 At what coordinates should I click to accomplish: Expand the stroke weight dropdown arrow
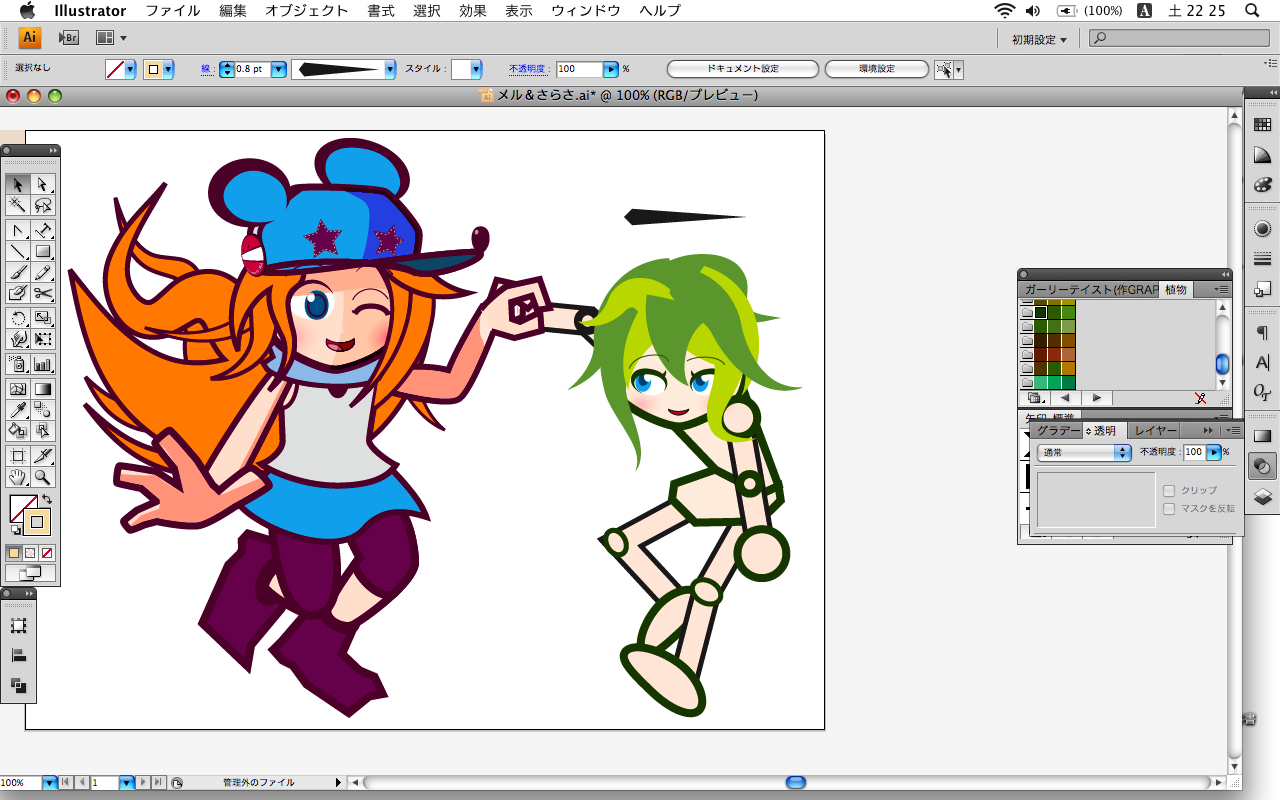tap(279, 69)
